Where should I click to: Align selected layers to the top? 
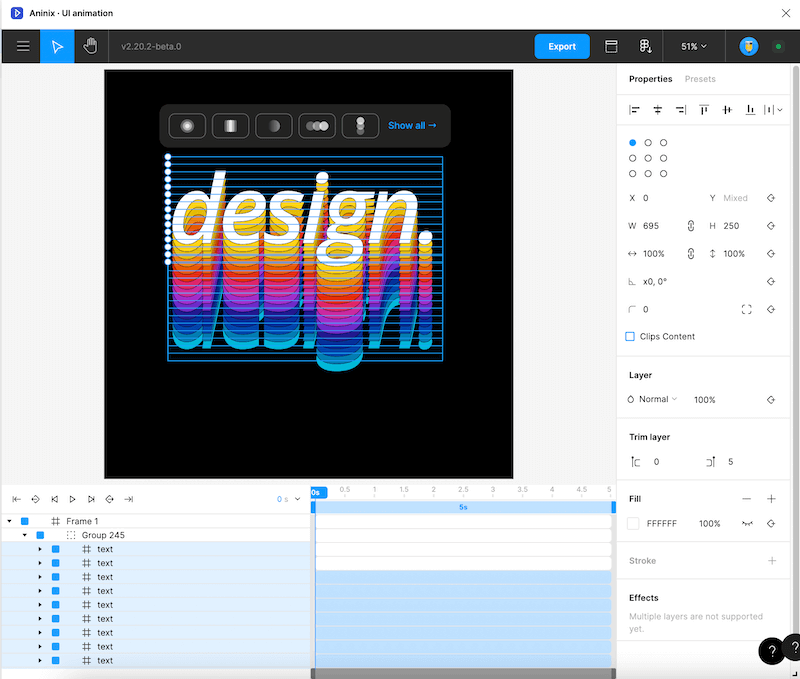coord(704,110)
